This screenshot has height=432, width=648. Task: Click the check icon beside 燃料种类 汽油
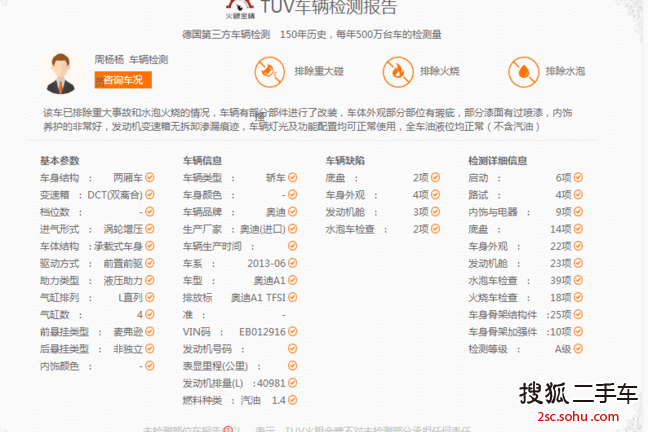(293, 400)
